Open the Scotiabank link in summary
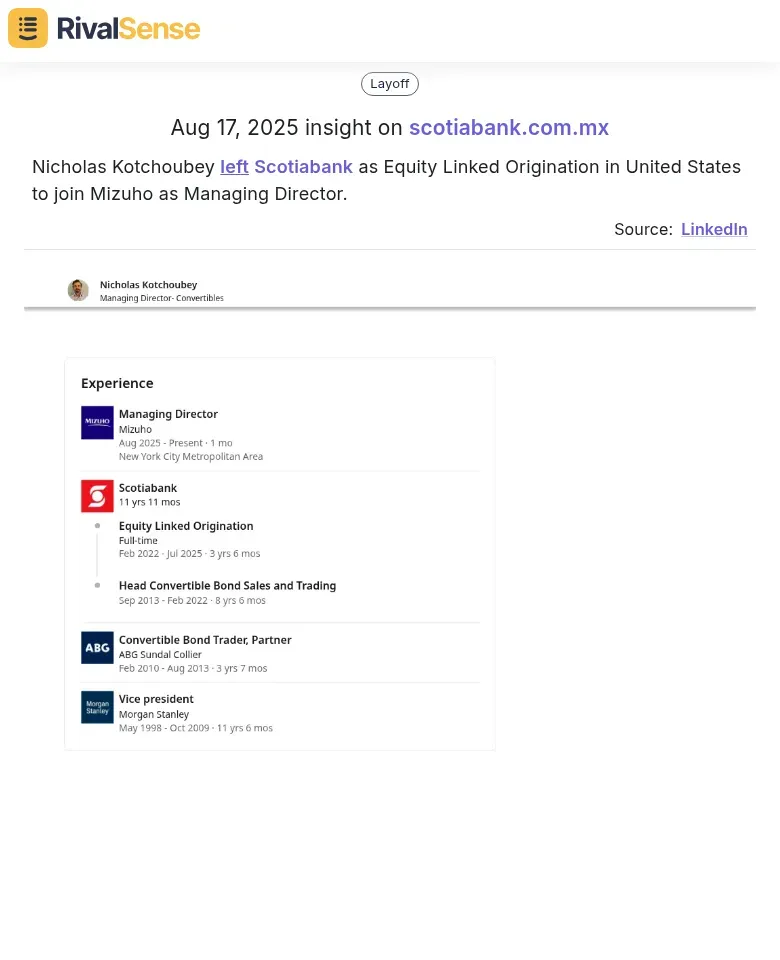The height and width of the screenshot is (960, 780). tap(303, 167)
